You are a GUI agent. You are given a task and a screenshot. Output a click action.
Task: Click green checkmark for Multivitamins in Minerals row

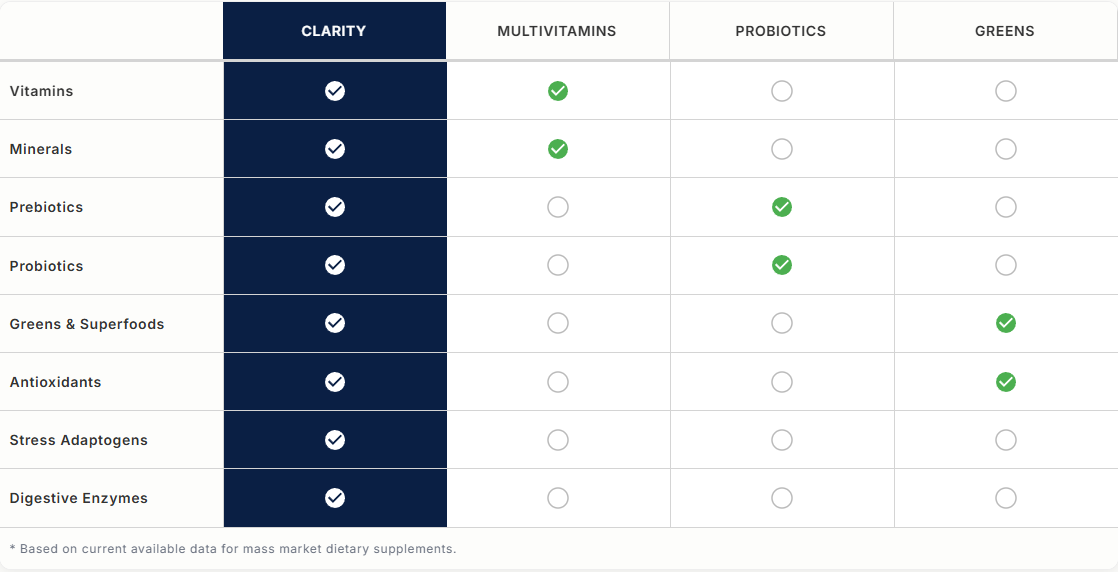pos(558,149)
